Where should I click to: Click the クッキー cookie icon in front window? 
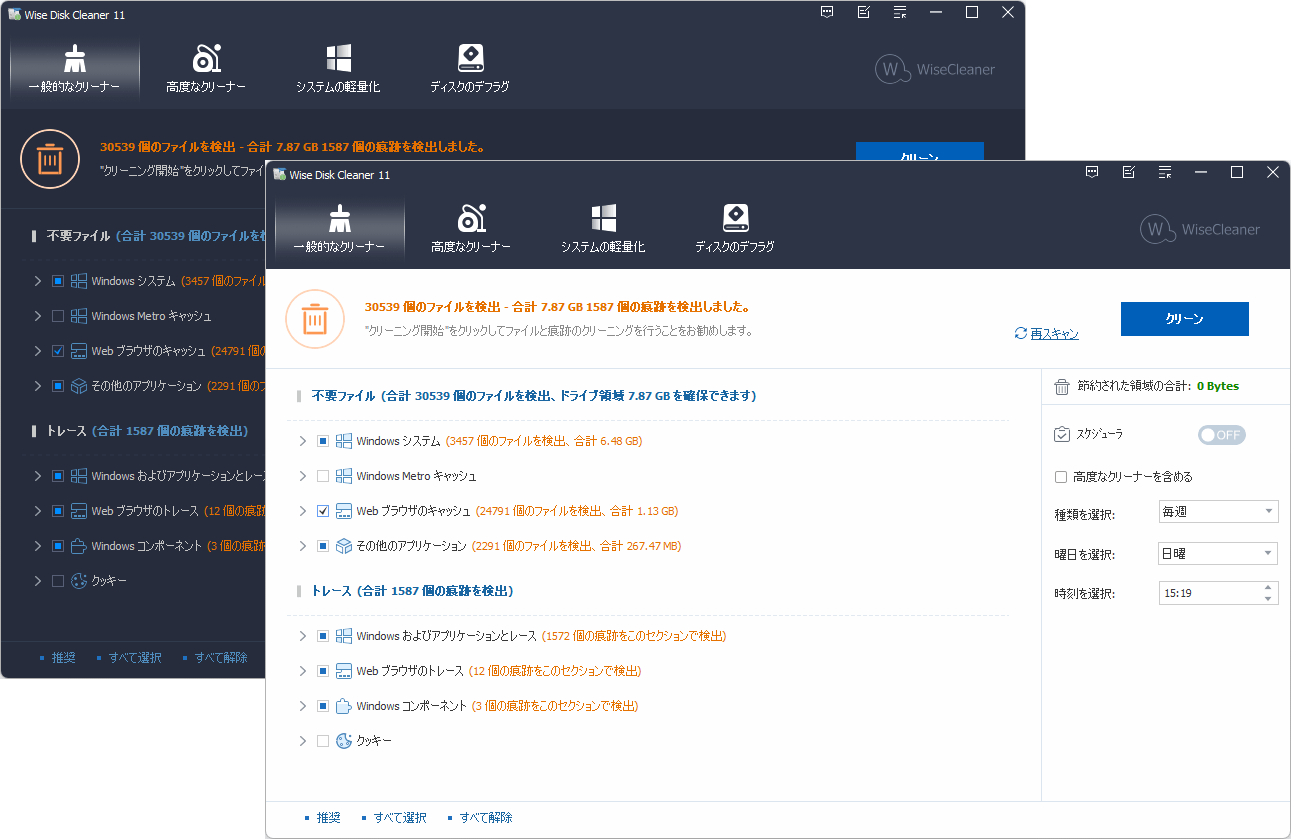tap(344, 741)
